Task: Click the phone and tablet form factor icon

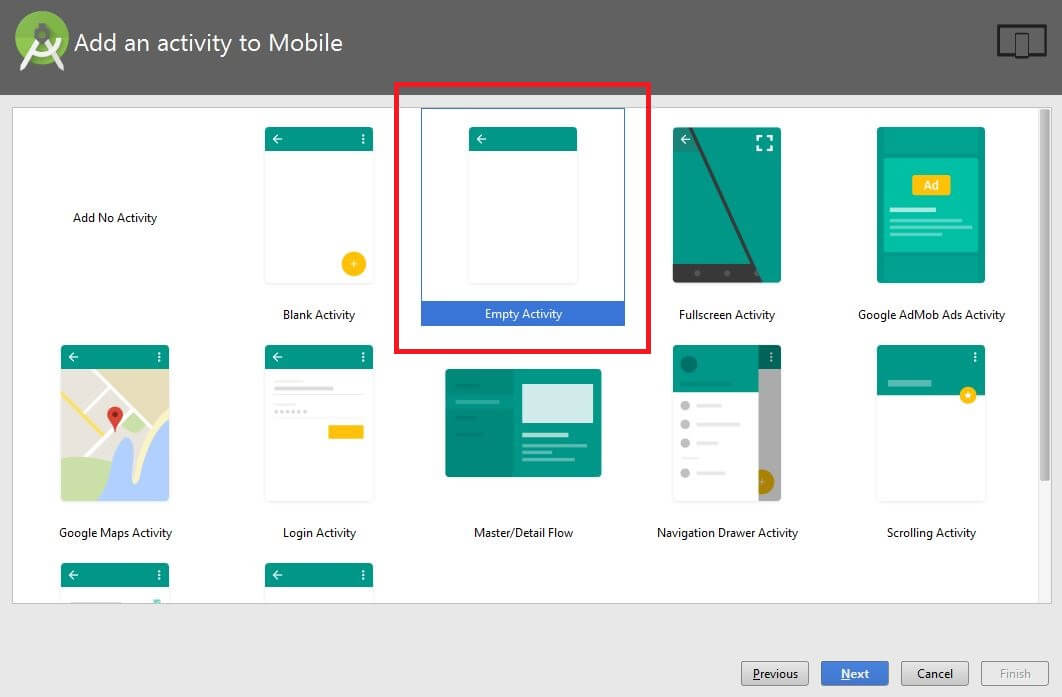Action: pyautogui.click(x=1021, y=42)
